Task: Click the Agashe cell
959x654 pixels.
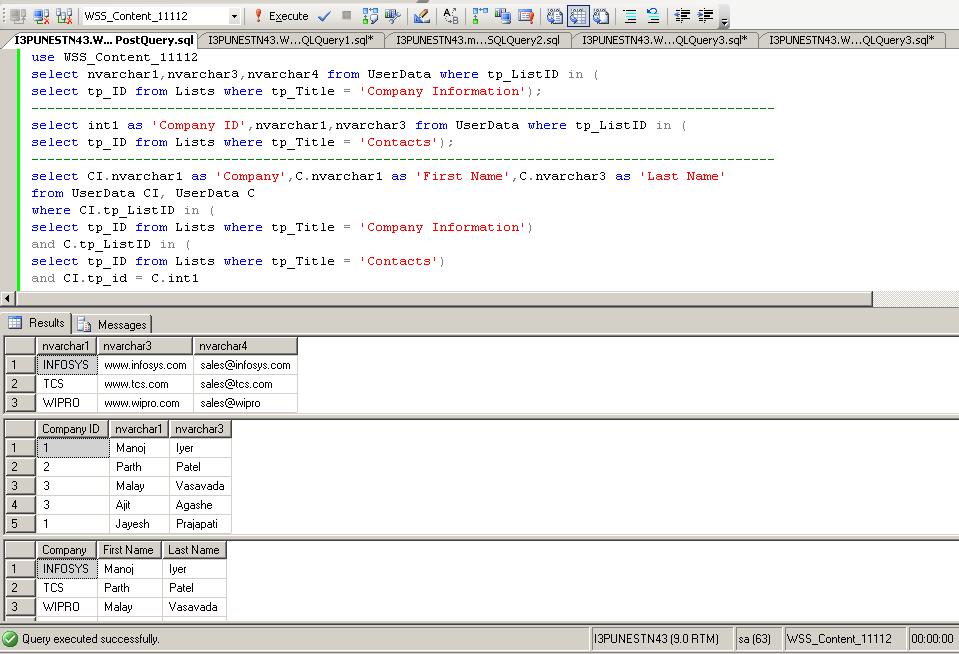Action: click(x=201, y=505)
